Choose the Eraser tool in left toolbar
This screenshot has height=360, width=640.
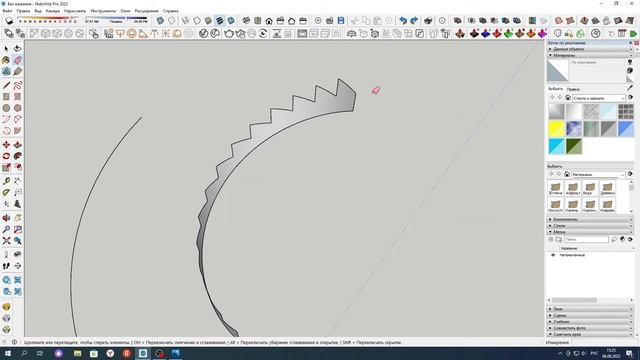18,60
